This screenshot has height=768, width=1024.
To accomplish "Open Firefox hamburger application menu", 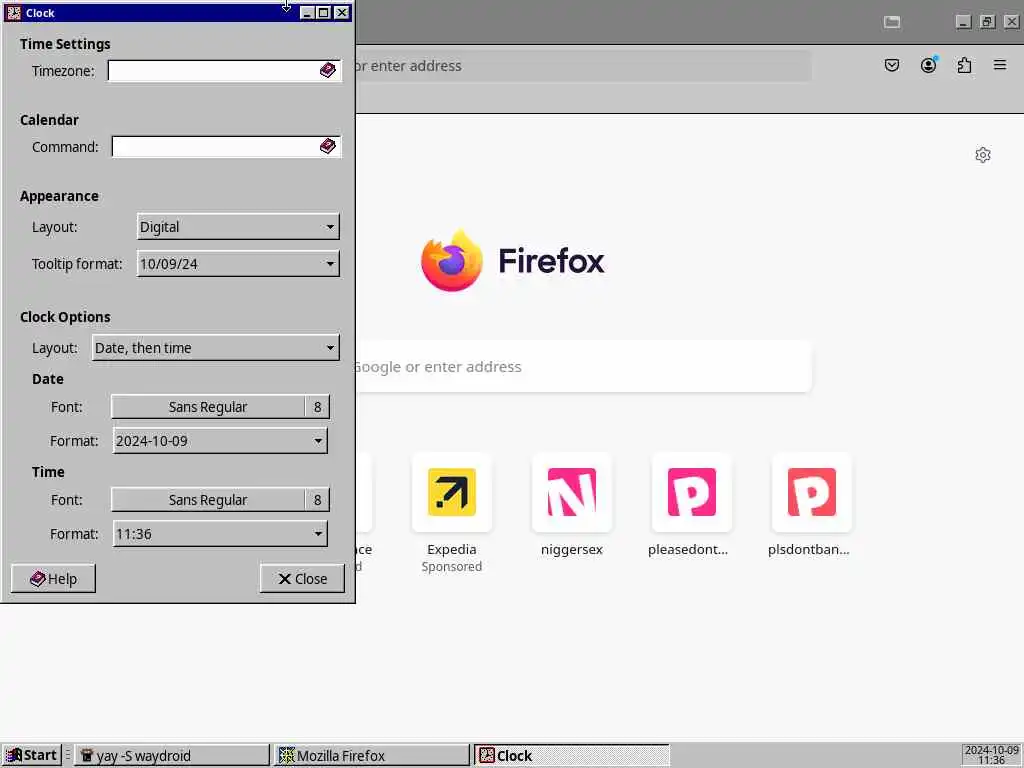I will [1000, 65].
